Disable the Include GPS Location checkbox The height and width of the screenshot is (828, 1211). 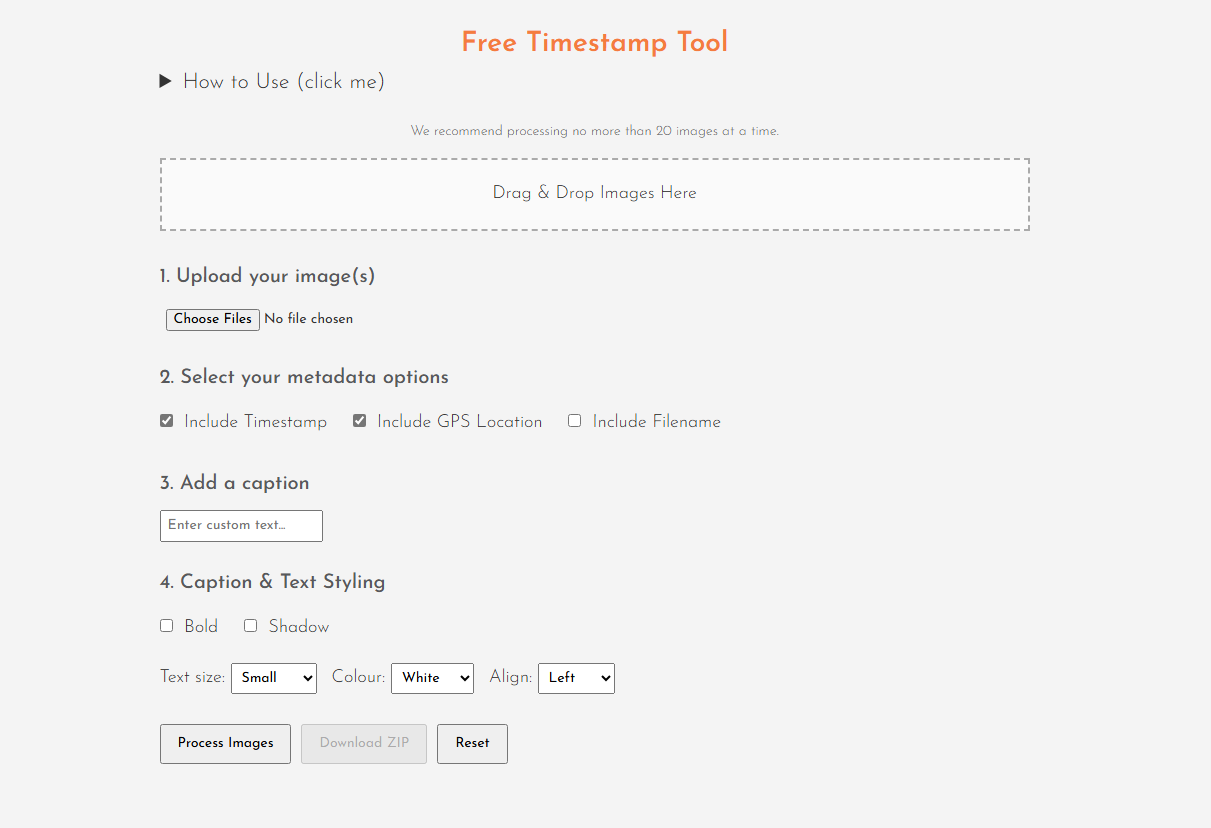[x=360, y=421]
